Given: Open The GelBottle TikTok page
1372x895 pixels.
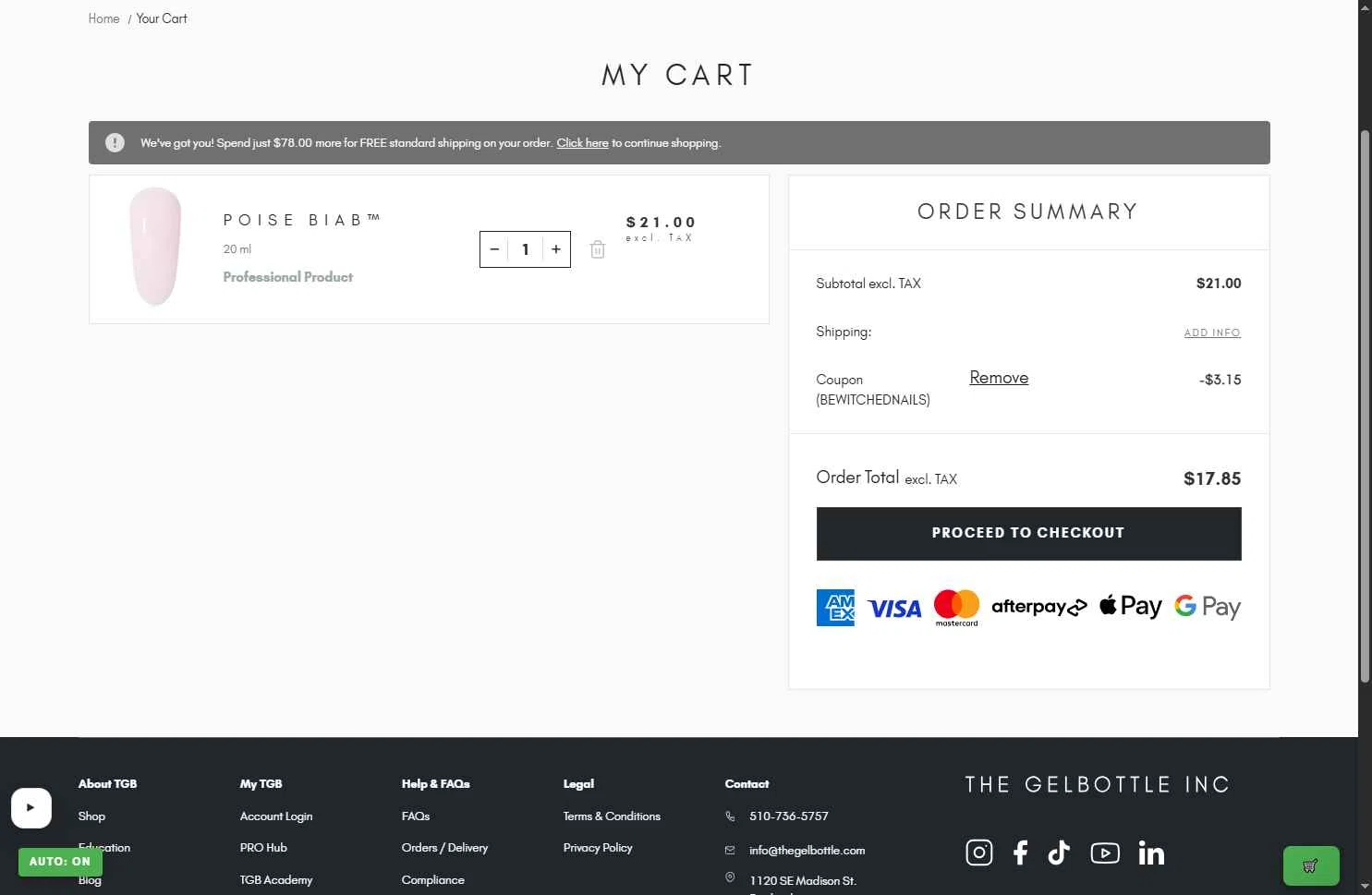Looking at the screenshot, I should [1059, 853].
